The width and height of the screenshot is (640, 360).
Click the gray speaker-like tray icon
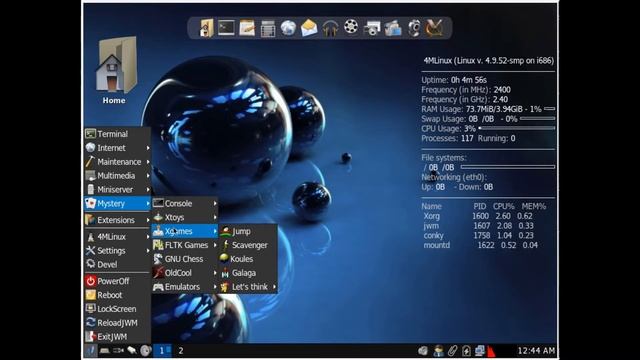click(423, 351)
